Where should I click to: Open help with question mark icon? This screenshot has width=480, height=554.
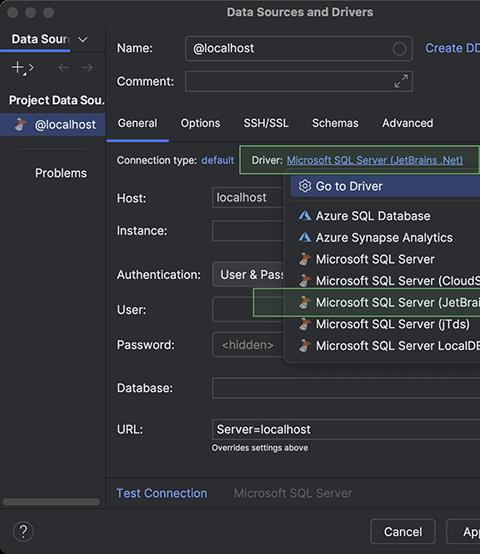23,531
